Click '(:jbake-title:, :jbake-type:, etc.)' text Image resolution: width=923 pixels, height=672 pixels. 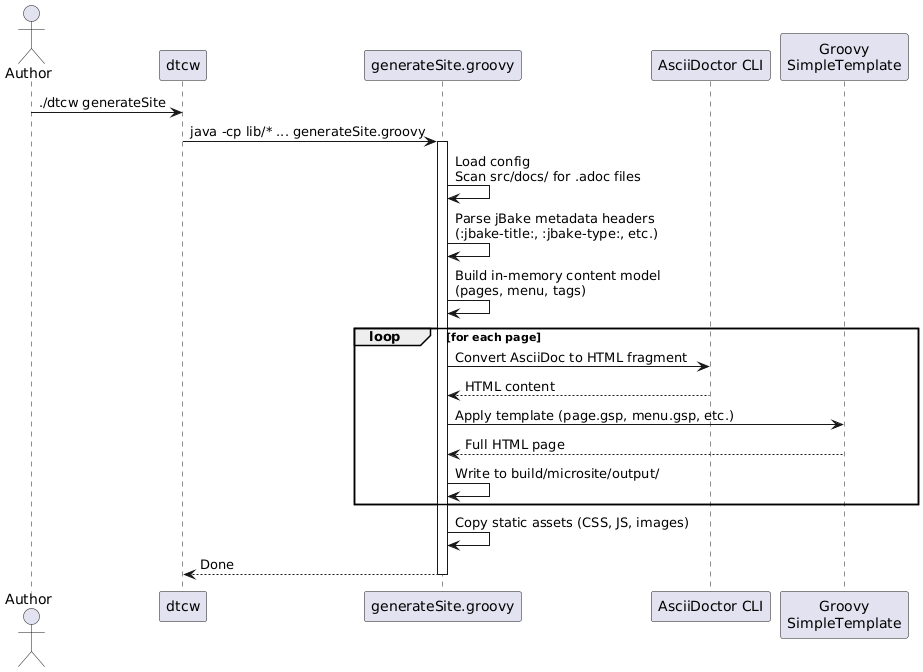point(556,234)
